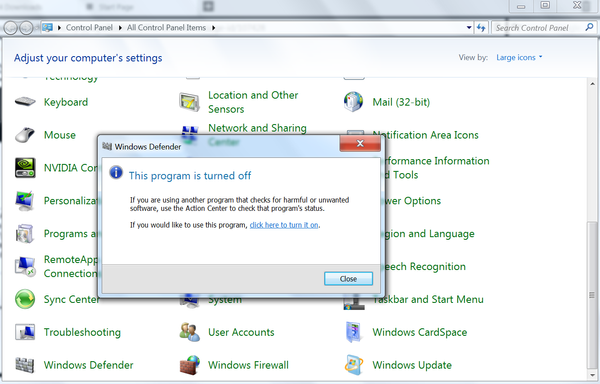Open the Keyboard text link
600x384 pixels.
(x=66, y=102)
